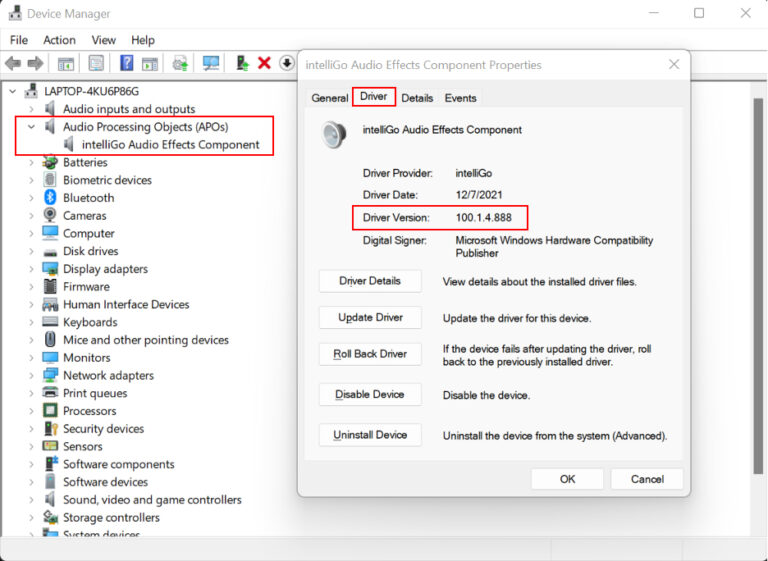
Task: Collapse Audio Processing Objects (APOs) chevron
Action: (32, 127)
